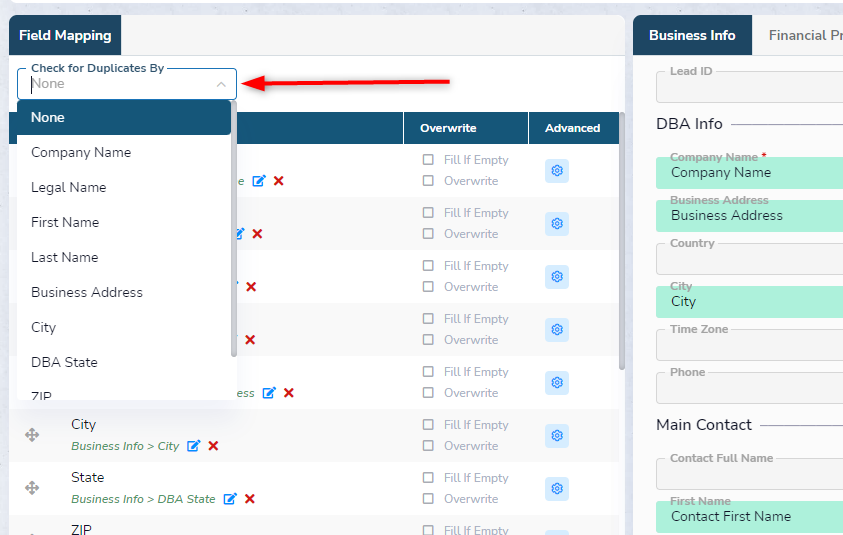Choose DBA State duplicate check option
Viewport: 843px width, 535px height.
click(124, 362)
